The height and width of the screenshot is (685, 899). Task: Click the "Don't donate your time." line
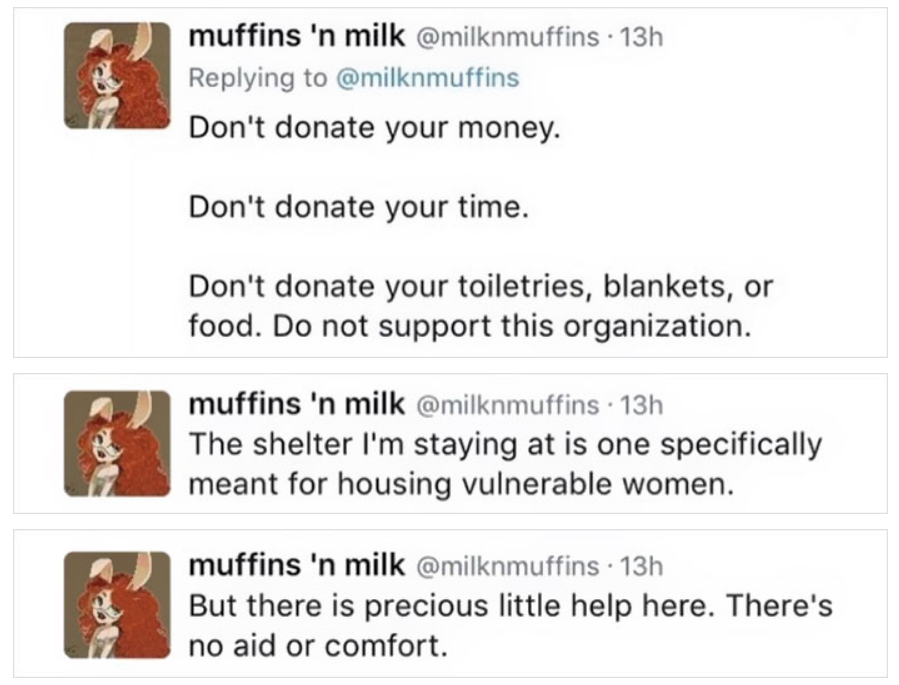tap(356, 208)
